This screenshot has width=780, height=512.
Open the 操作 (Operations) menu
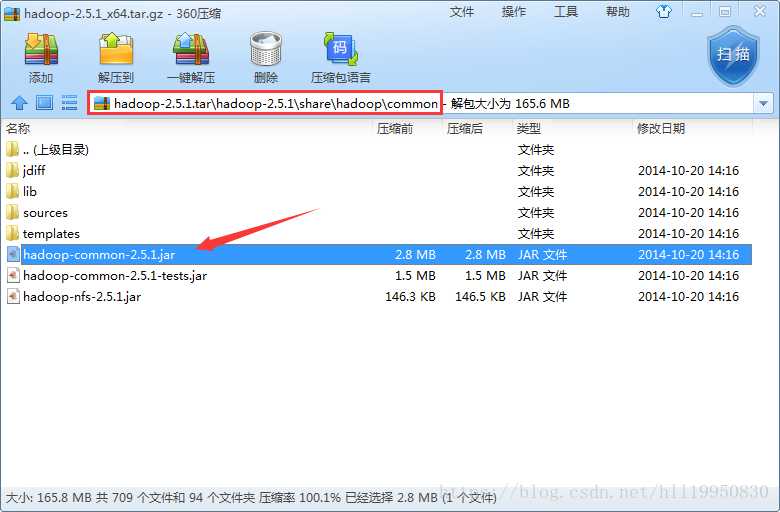click(513, 11)
